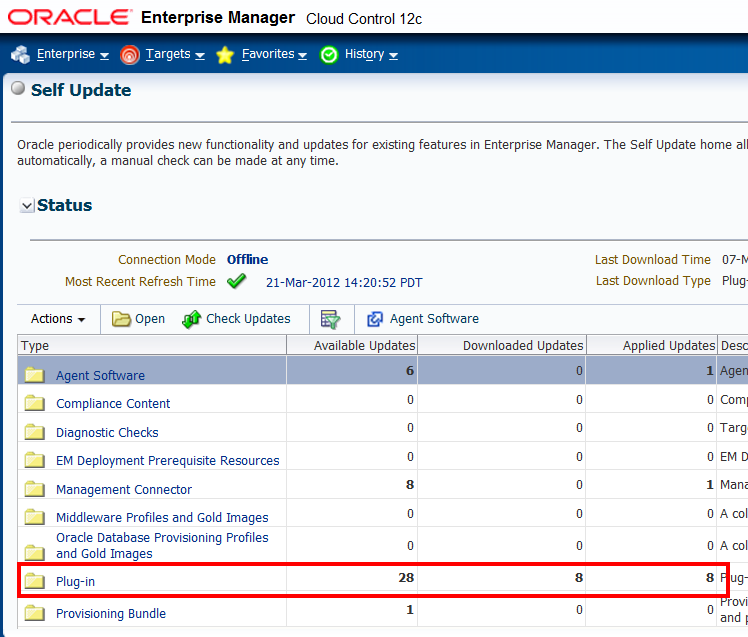Open the Targets menu

175,54
